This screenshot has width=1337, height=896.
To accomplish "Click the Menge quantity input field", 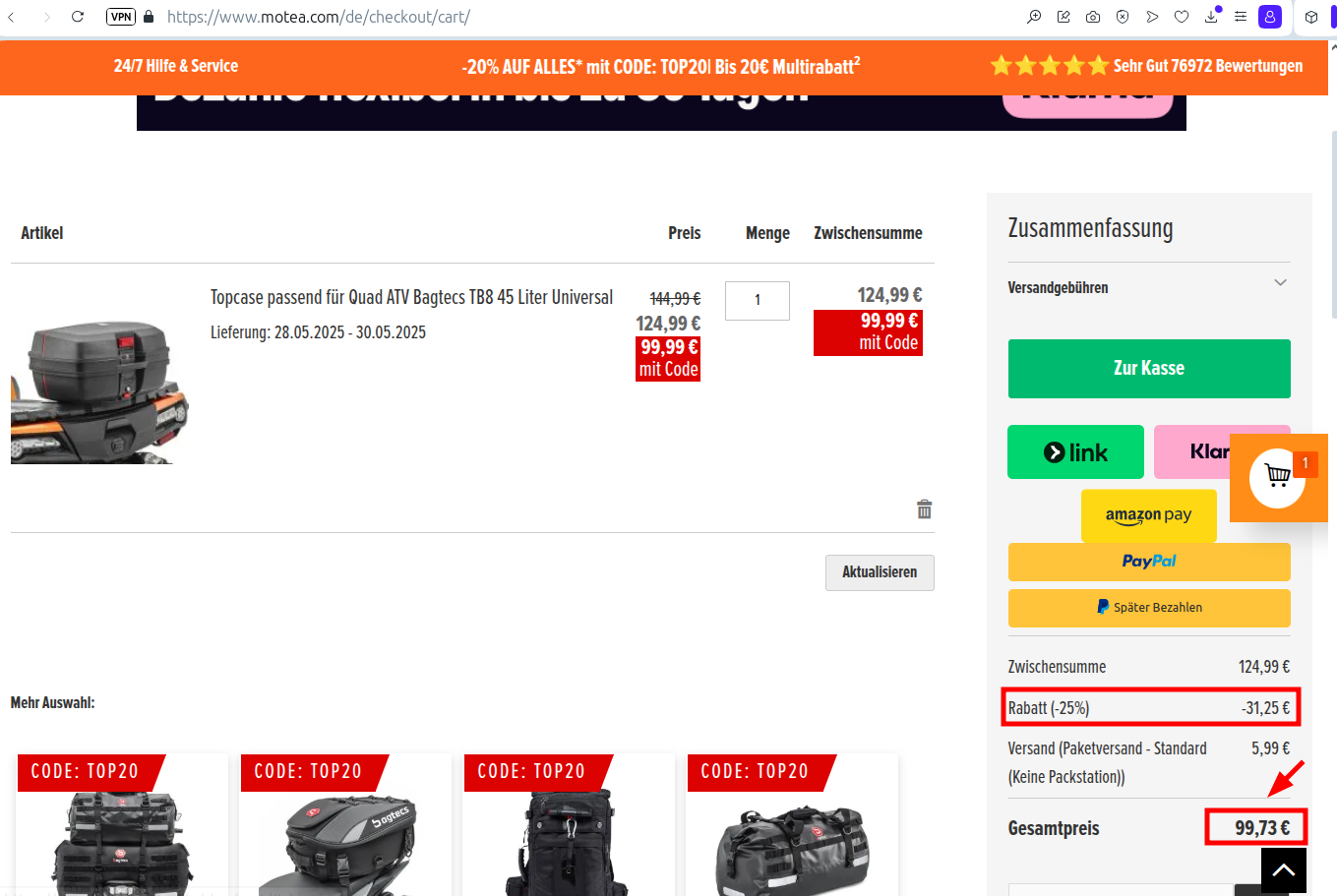I will pyautogui.click(x=757, y=301).
